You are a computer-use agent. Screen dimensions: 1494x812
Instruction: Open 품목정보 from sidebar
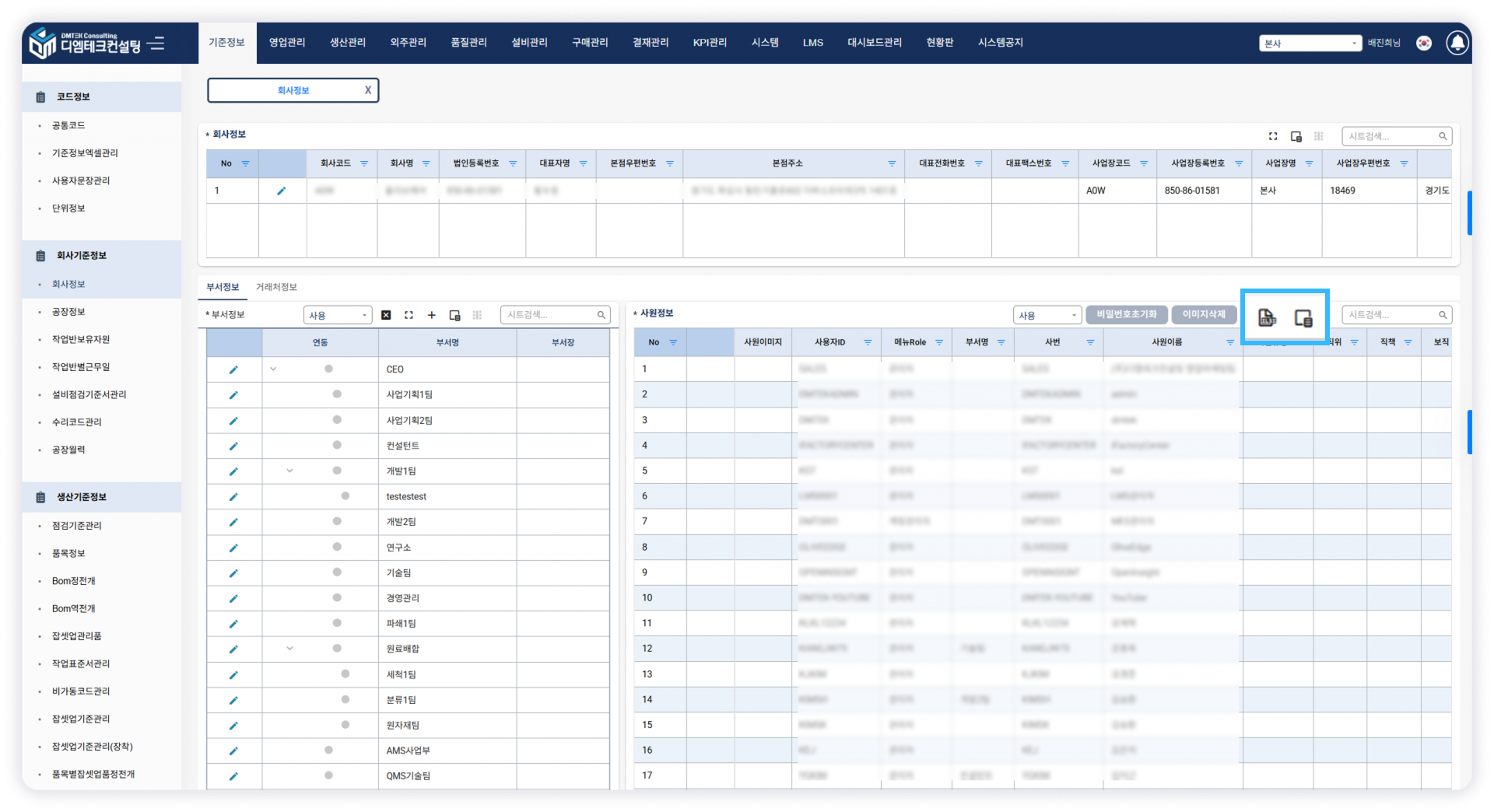(68, 554)
